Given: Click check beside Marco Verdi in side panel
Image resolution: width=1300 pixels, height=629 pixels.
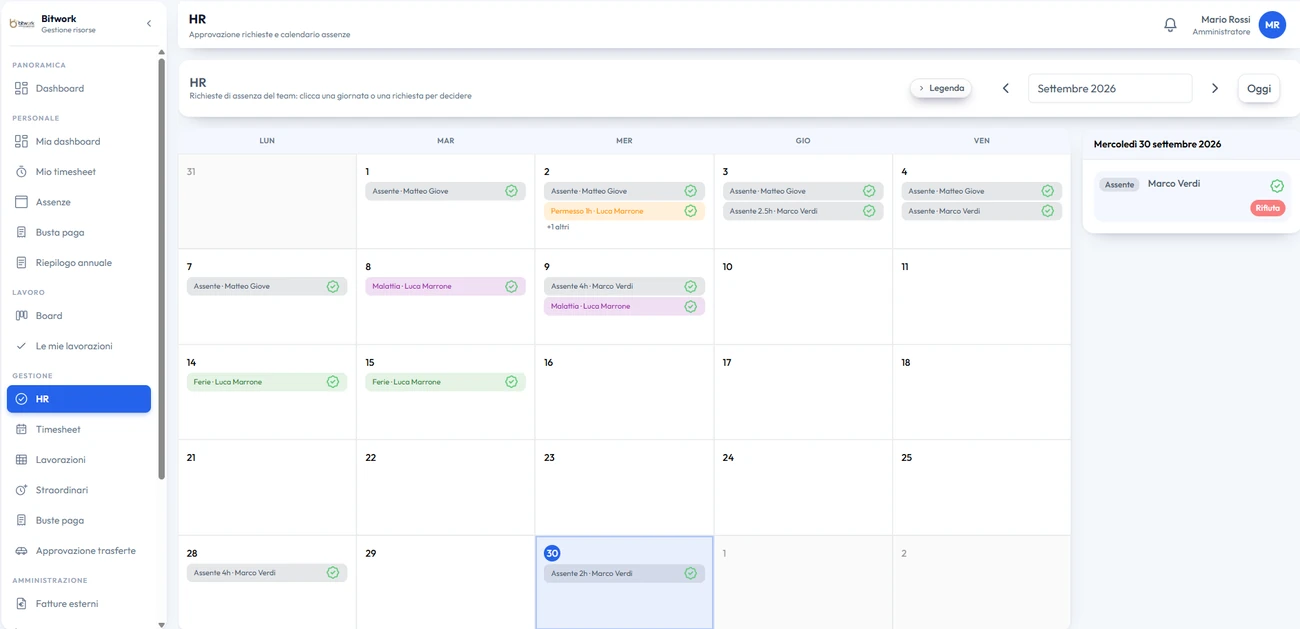Looking at the screenshot, I should click(1277, 186).
